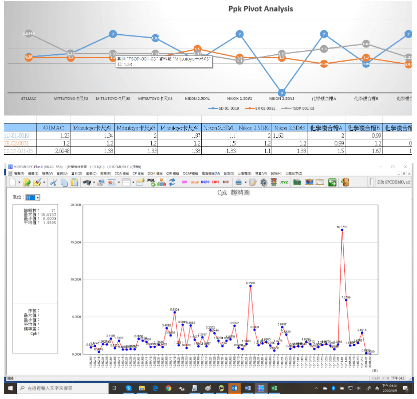The width and height of the screenshot is (417, 399).
Task: Open Google Chrome from the taskbar
Action: tap(168, 388)
